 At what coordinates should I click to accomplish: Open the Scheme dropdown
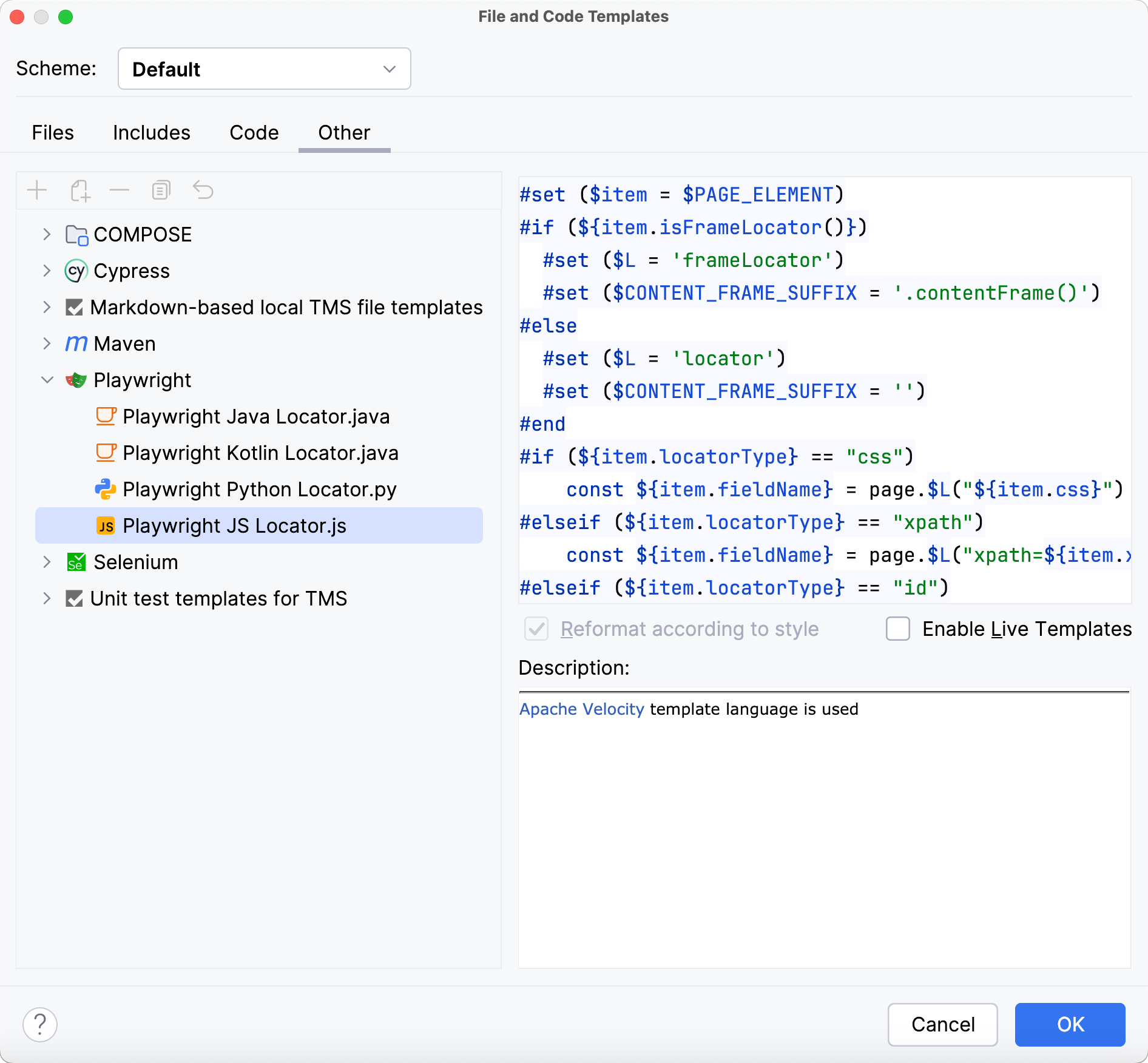264,69
